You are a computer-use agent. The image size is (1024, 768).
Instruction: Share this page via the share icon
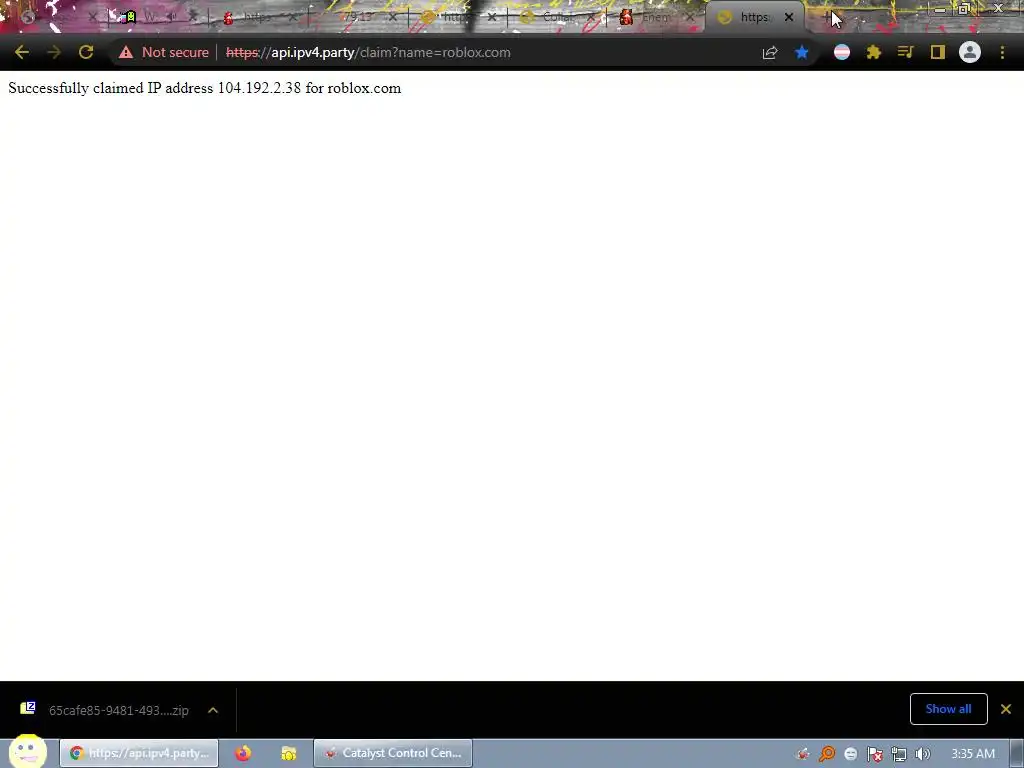click(x=770, y=52)
